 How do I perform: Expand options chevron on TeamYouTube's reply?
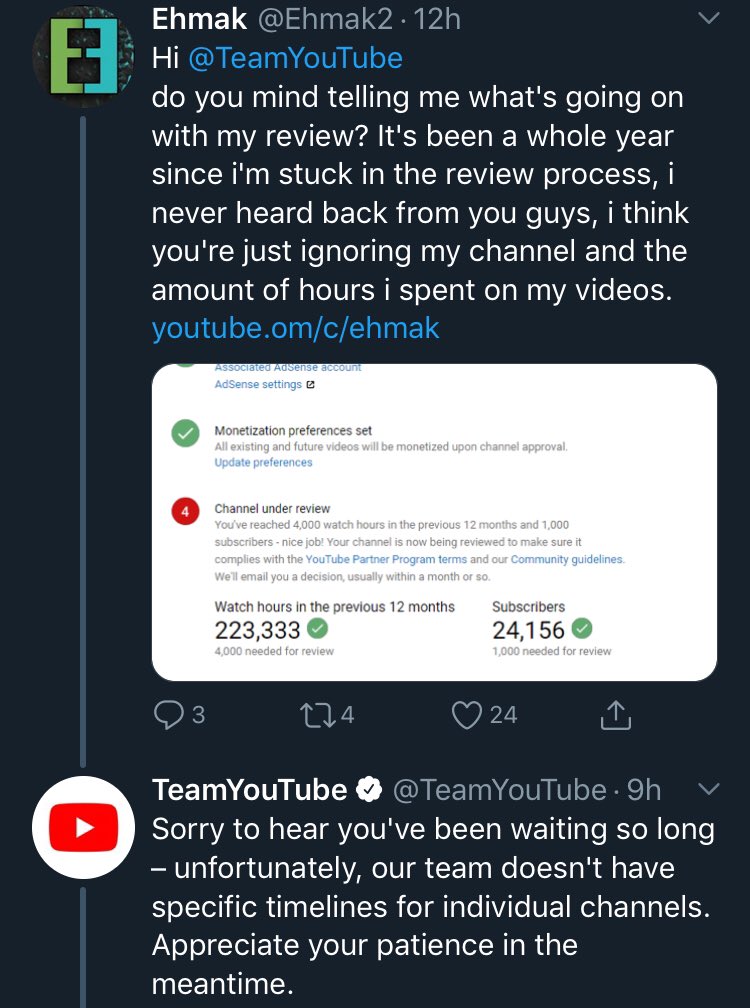coord(707,790)
